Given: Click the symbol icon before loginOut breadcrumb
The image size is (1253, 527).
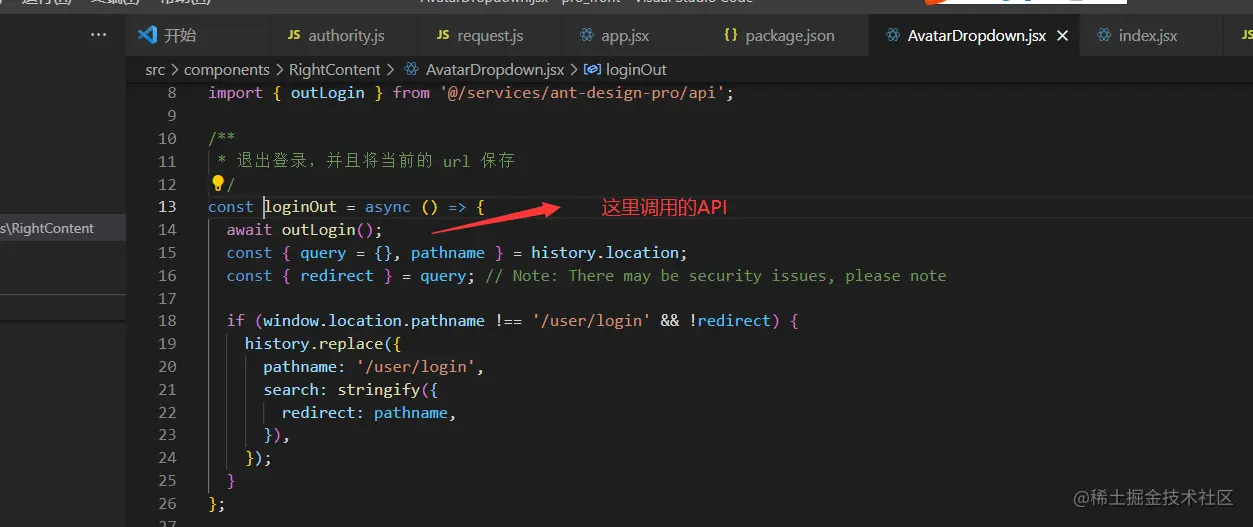Looking at the screenshot, I should (x=591, y=70).
